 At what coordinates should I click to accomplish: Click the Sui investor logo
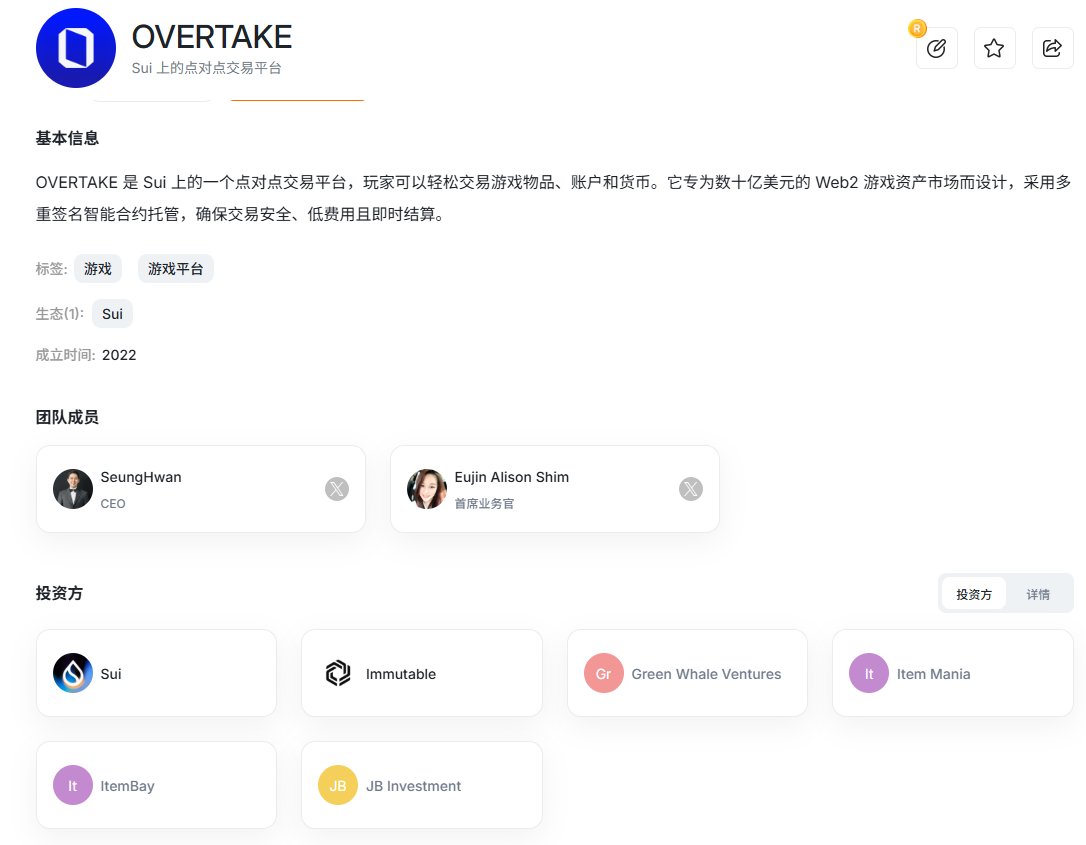pyautogui.click(x=73, y=673)
